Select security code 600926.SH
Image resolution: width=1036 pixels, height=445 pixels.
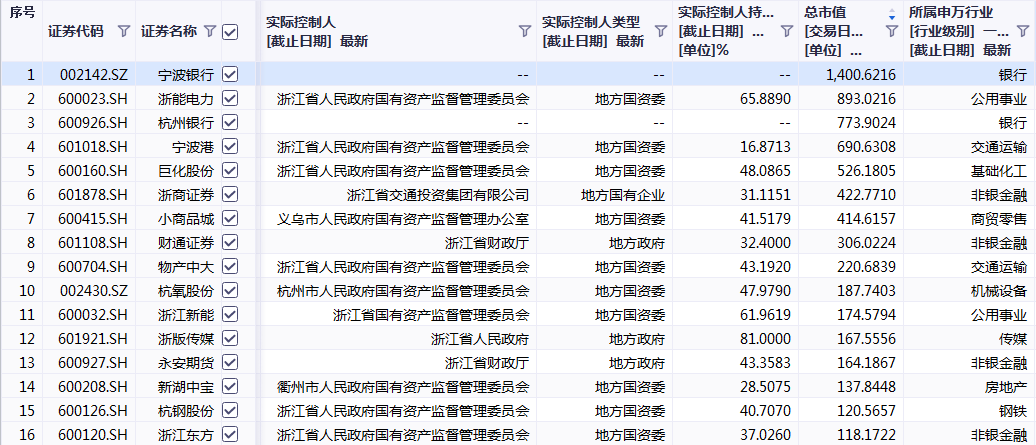point(92,123)
